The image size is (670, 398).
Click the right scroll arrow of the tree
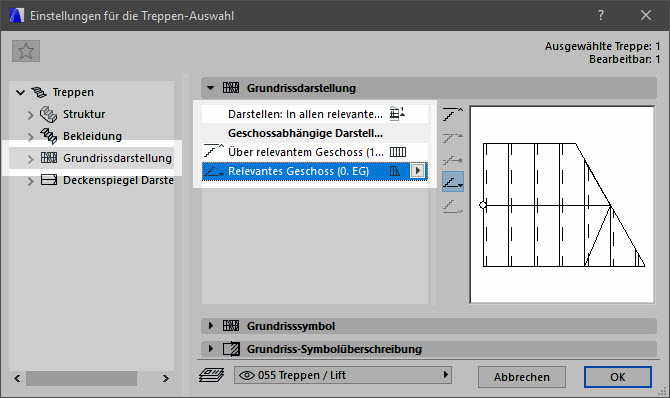(166, 378)
